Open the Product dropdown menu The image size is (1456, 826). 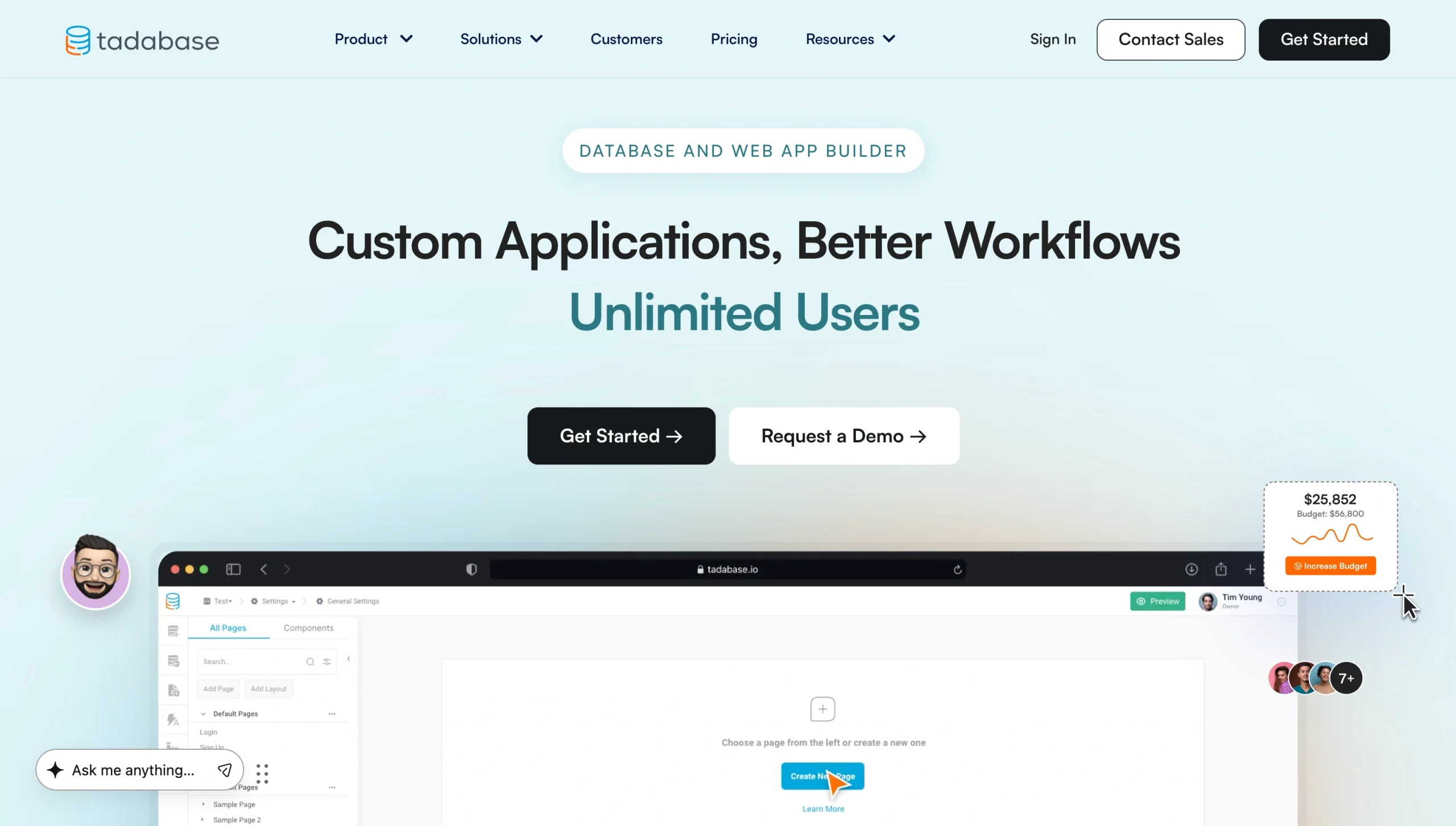coord(373,39)
